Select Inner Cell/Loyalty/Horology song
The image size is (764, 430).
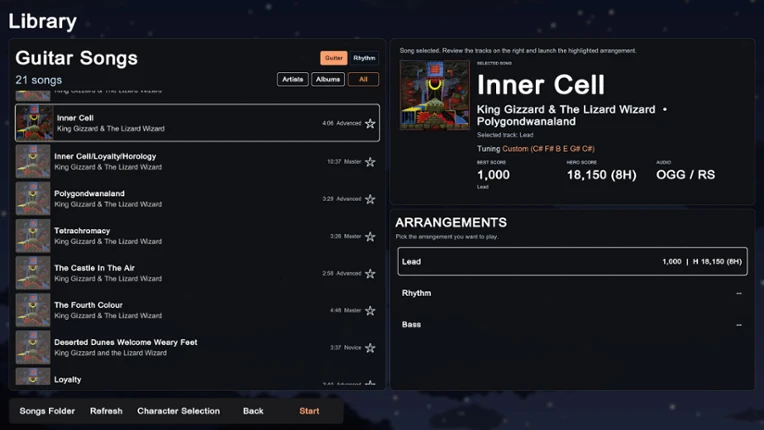coord(197,162)
